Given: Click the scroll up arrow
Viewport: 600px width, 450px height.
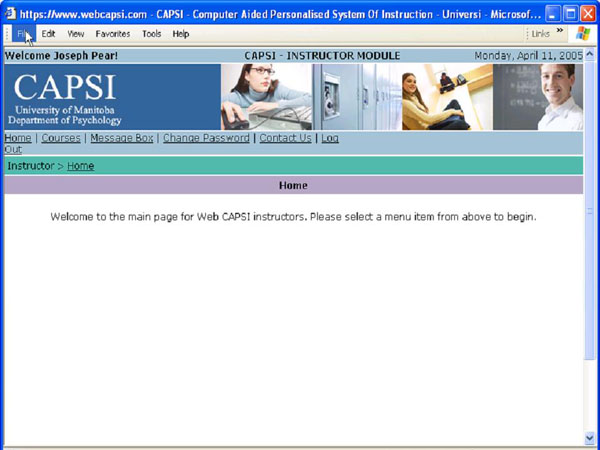Looking at the screenshot, I should point(590,55).
